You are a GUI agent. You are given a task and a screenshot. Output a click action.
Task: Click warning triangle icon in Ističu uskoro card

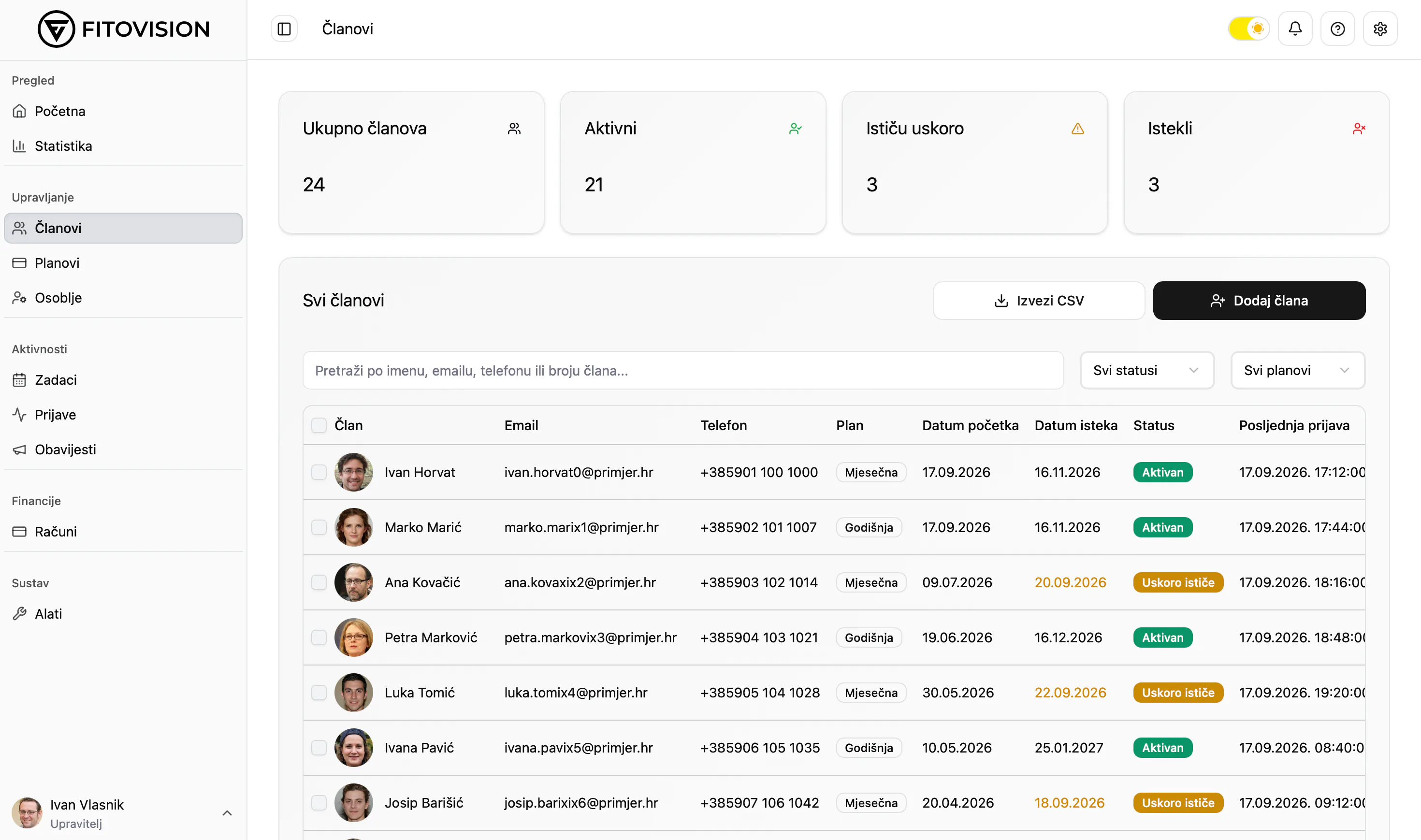coord(1077,129)
